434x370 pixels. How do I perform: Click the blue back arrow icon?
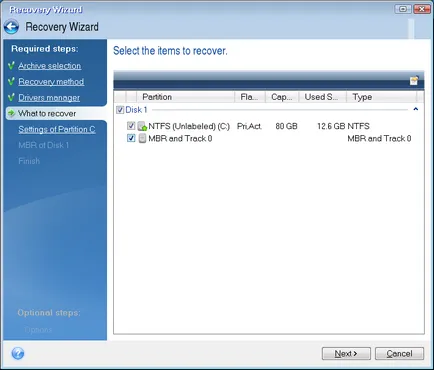click(x=12, y=27)
